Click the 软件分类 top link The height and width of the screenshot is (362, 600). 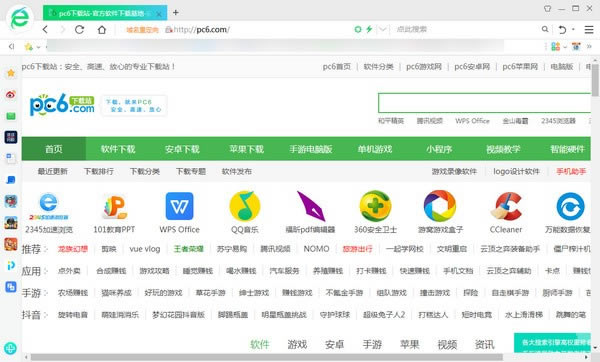(378, 67)
